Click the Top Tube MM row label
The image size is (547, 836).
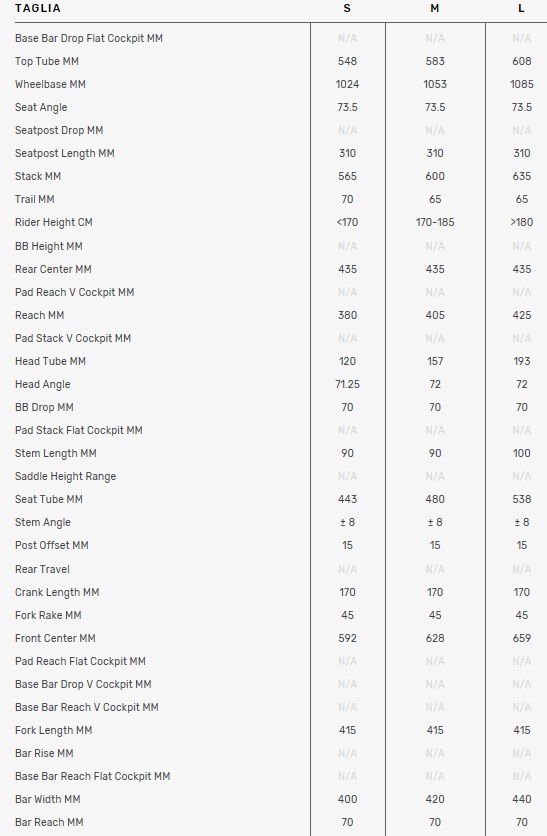click(x=47, y=61)
